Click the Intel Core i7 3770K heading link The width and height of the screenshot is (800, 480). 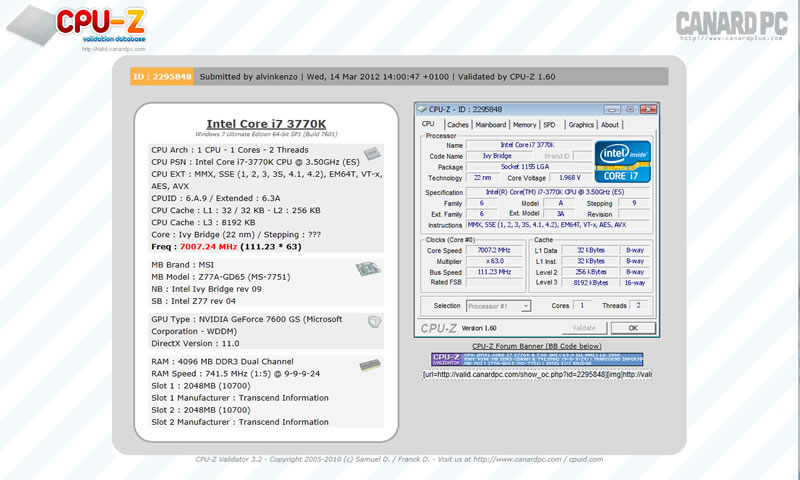coord(266,123)
